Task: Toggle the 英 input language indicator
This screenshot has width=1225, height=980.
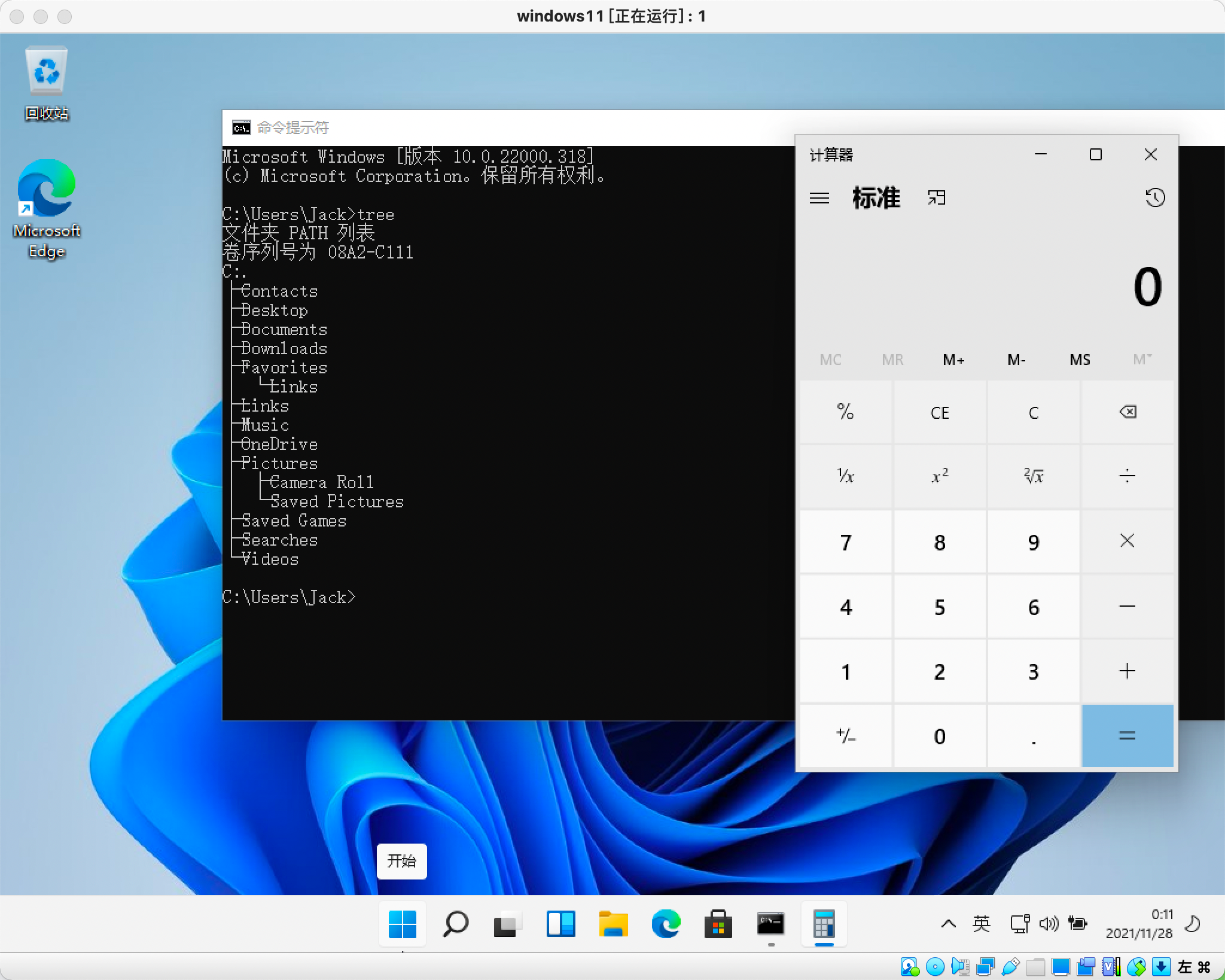Action: pyautogui.click(x=982, y=924)
